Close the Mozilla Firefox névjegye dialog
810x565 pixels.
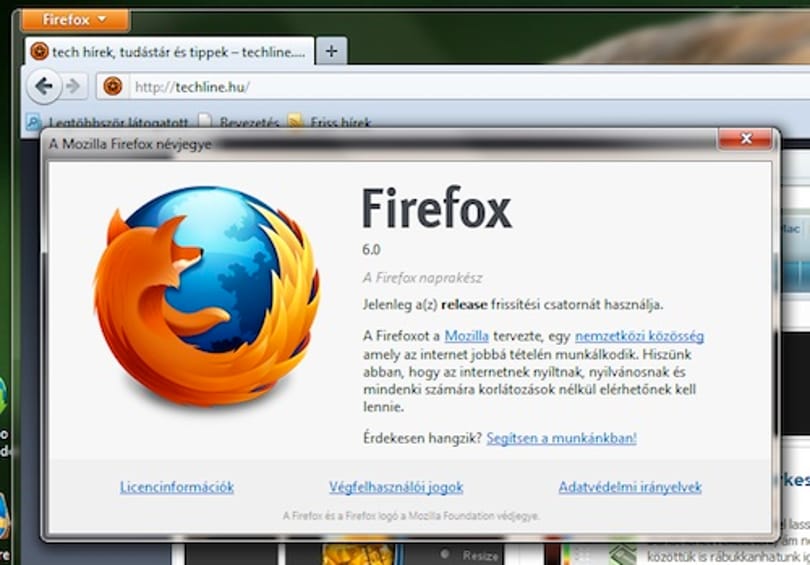(745, 138)
